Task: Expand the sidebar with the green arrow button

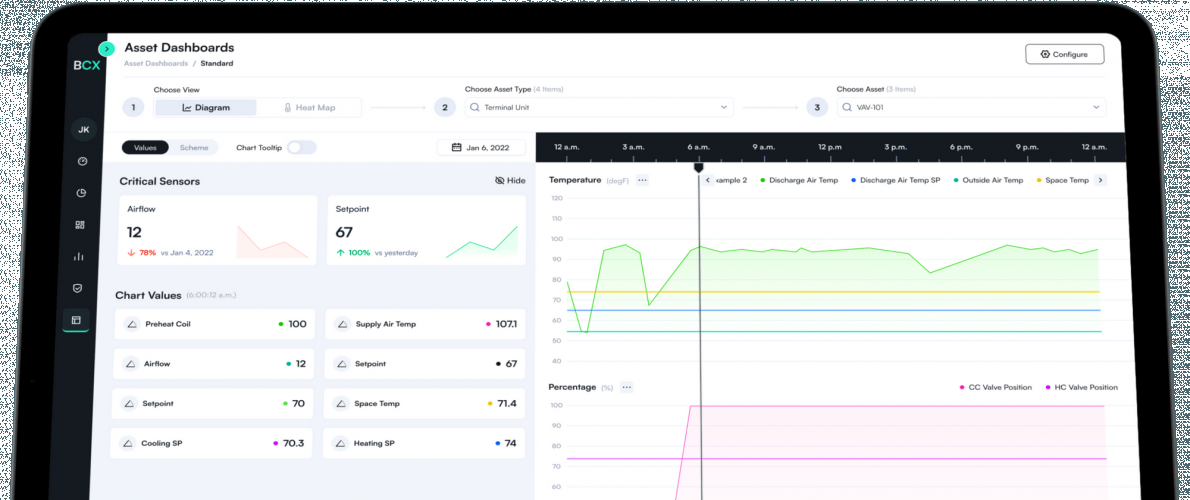Action: [x=107, y=48]
